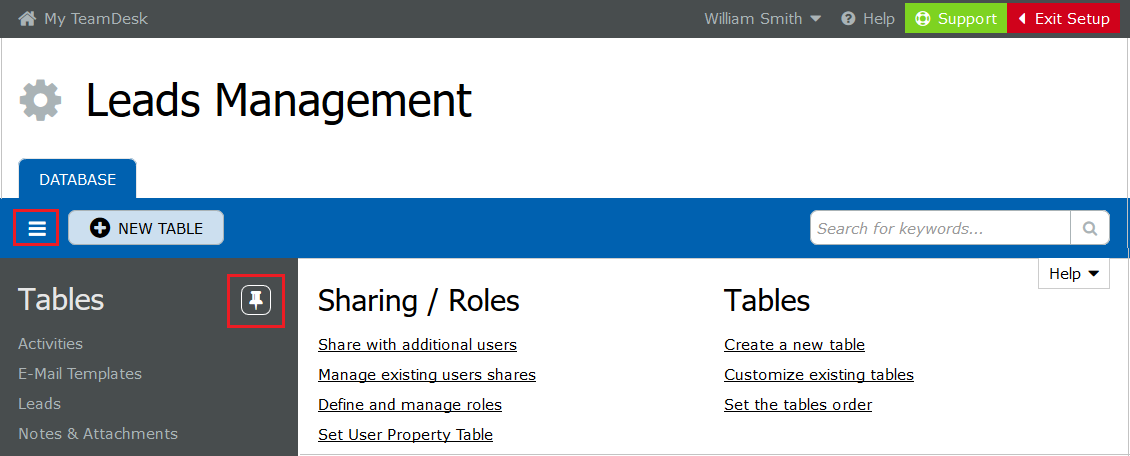Click Set User Property Table link

(406, 434)
